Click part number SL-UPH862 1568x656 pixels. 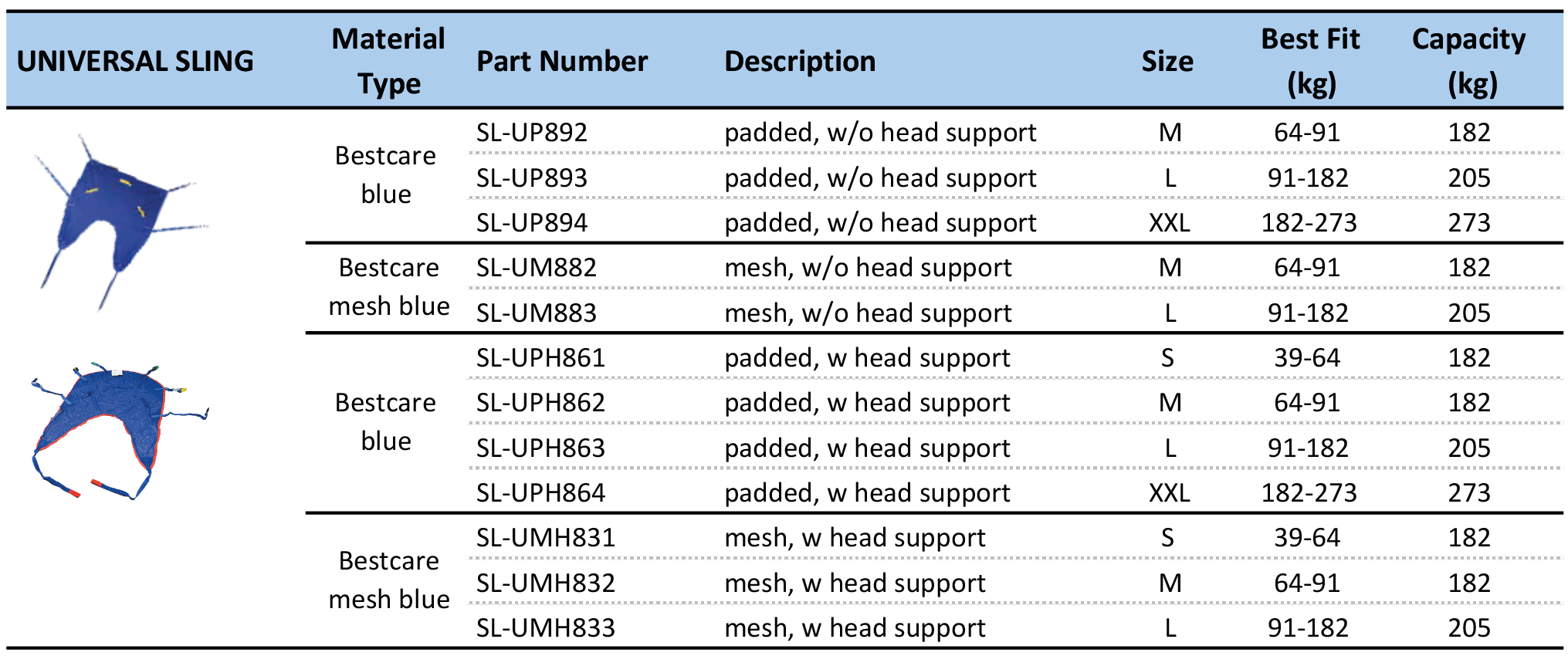tap(540, 403)
